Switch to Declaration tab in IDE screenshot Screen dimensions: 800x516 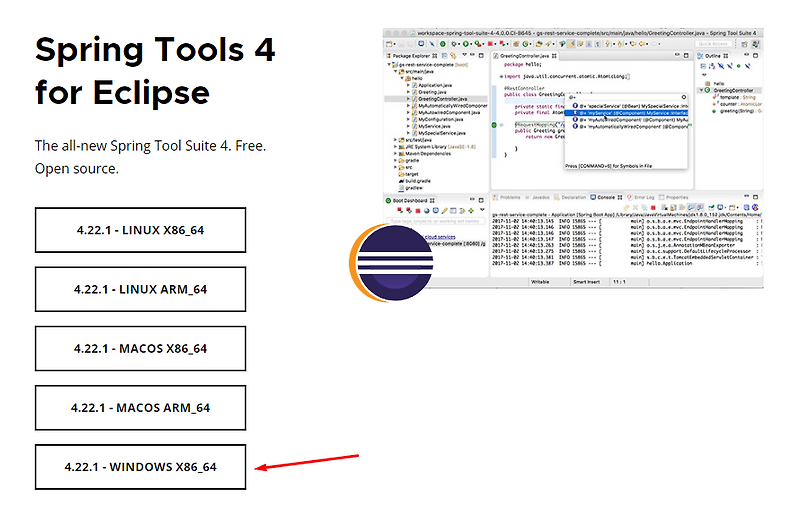[570, 197]
